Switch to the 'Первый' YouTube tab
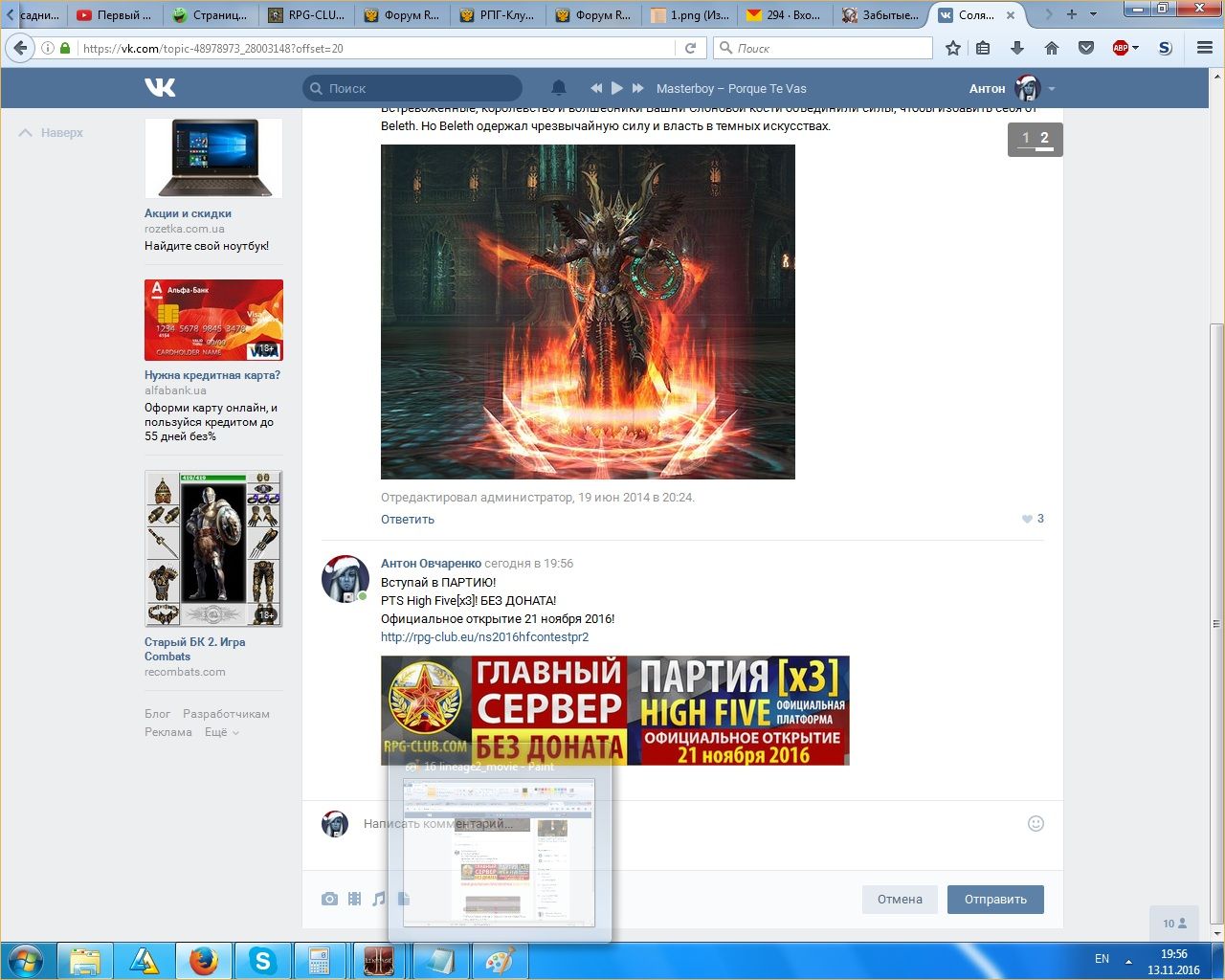Viewport: 1225px width, 980px height. [x=115, y=14]
